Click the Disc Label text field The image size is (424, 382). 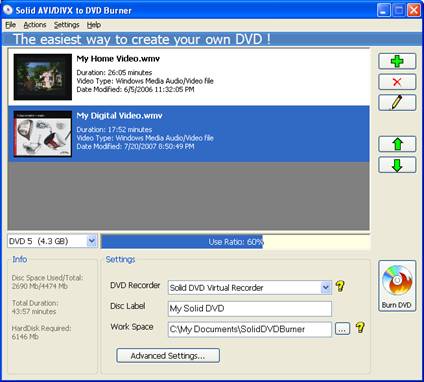[x=250, y=309]
